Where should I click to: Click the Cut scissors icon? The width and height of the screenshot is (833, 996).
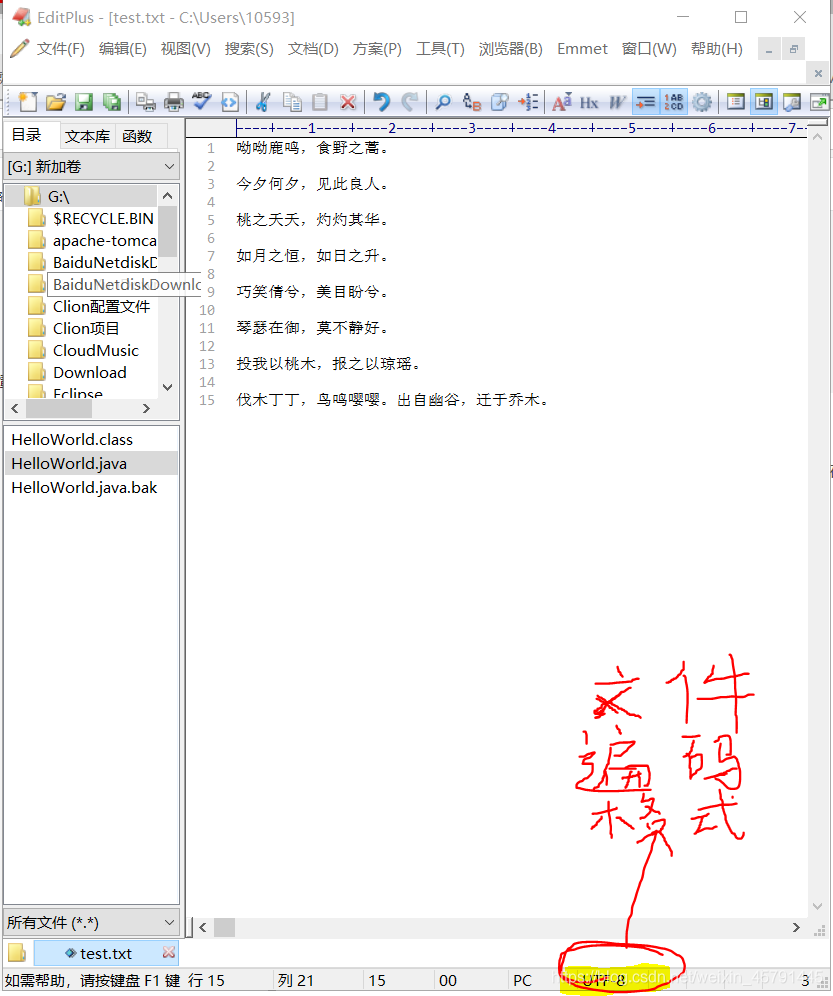[x=263, y=102]
